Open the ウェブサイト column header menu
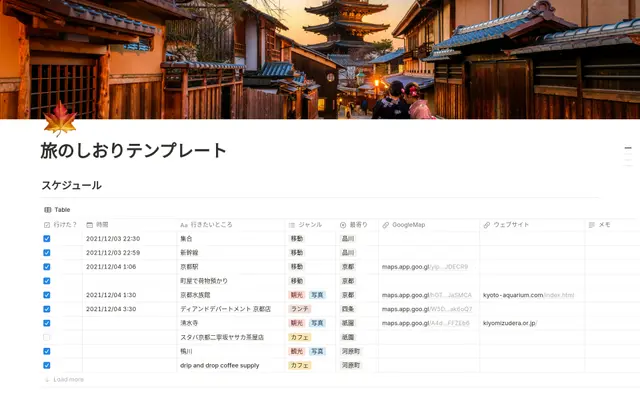The width and height of the screenshot is (640, 399). (532, 225)
